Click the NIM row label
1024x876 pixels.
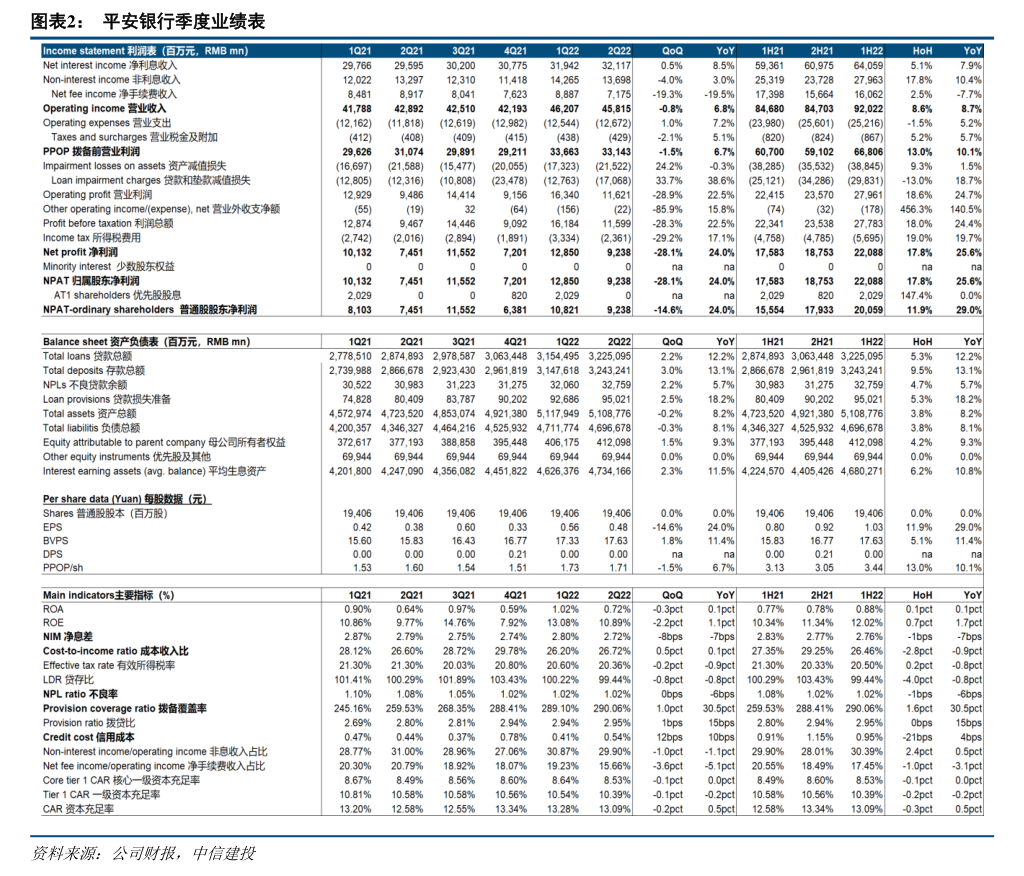[68, 636]
